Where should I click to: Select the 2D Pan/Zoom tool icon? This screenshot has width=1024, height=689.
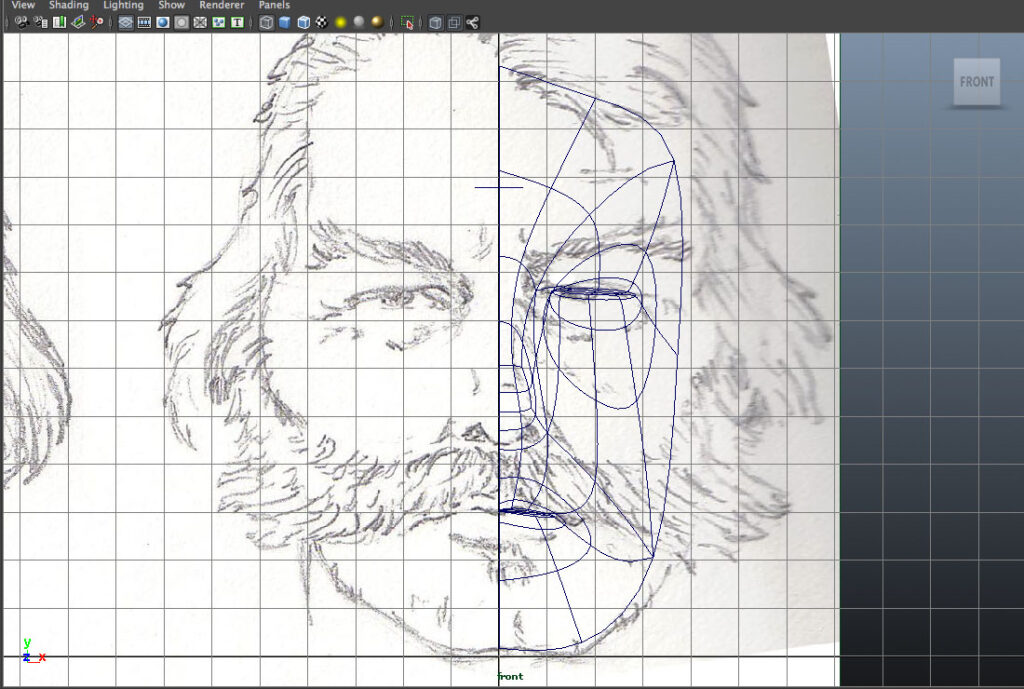click(x=96, y=22)
